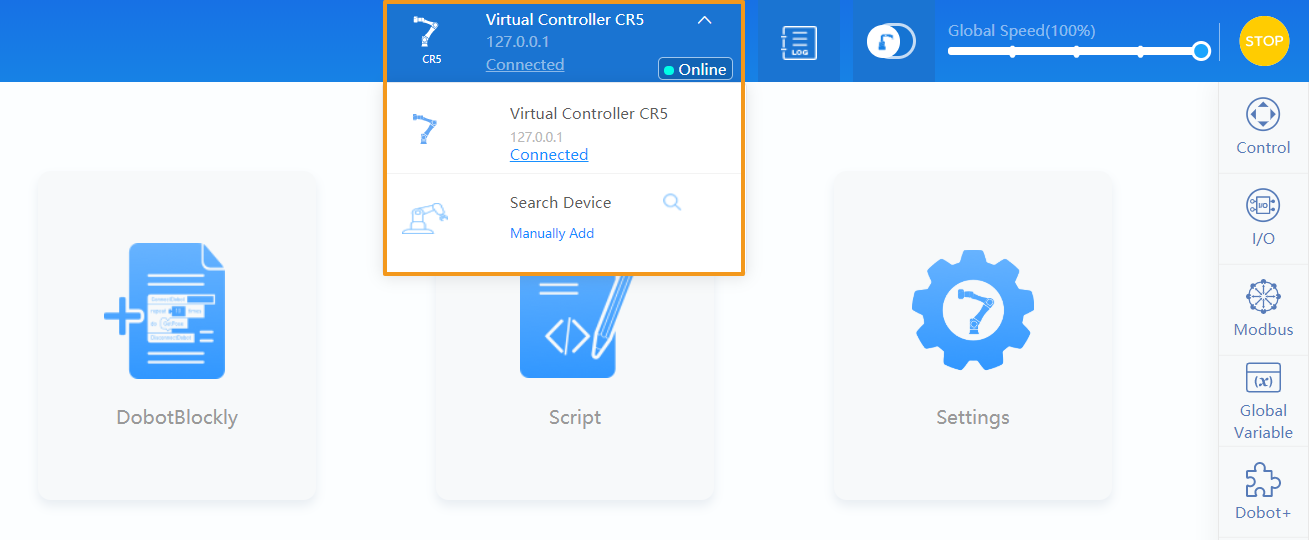Click 127.0.0.1 address in device list
1309x540 pixels.
pos(537,136)
